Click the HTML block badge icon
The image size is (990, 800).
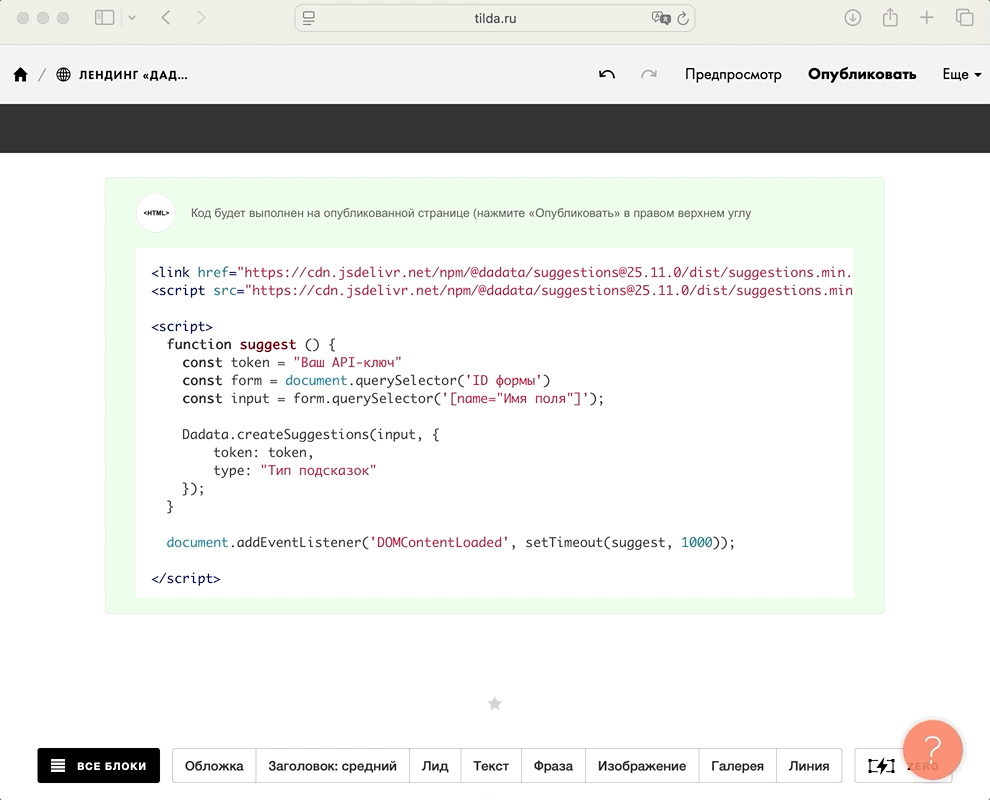point(156,213)
